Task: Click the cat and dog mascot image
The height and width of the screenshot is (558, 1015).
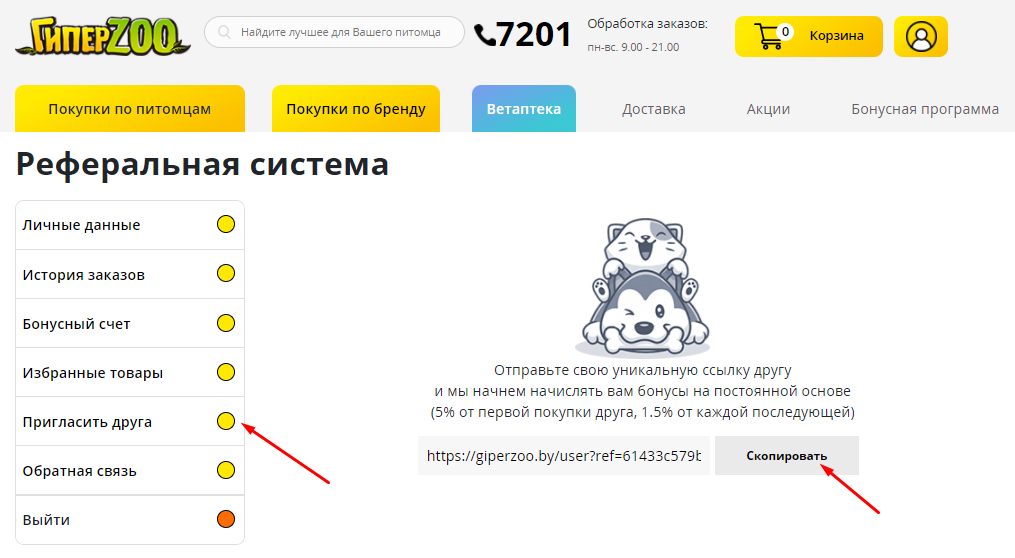Action: click(x=642, y=287)
